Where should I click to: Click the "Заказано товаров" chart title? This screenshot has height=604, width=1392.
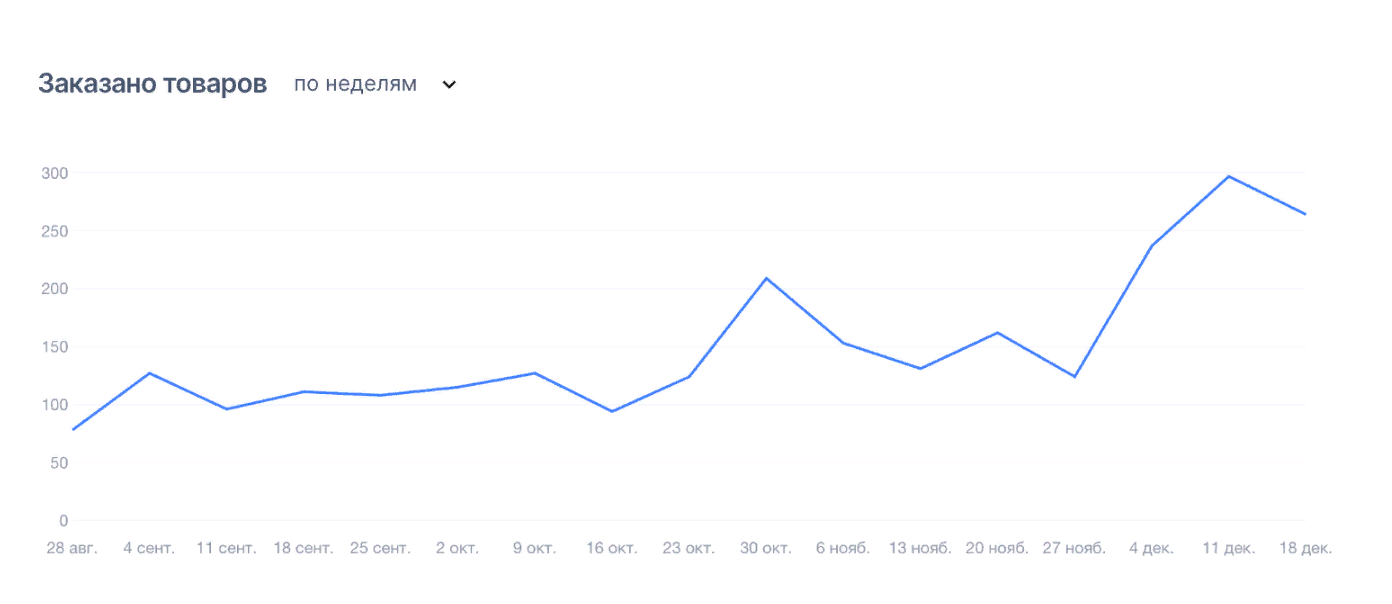(152, 84)
